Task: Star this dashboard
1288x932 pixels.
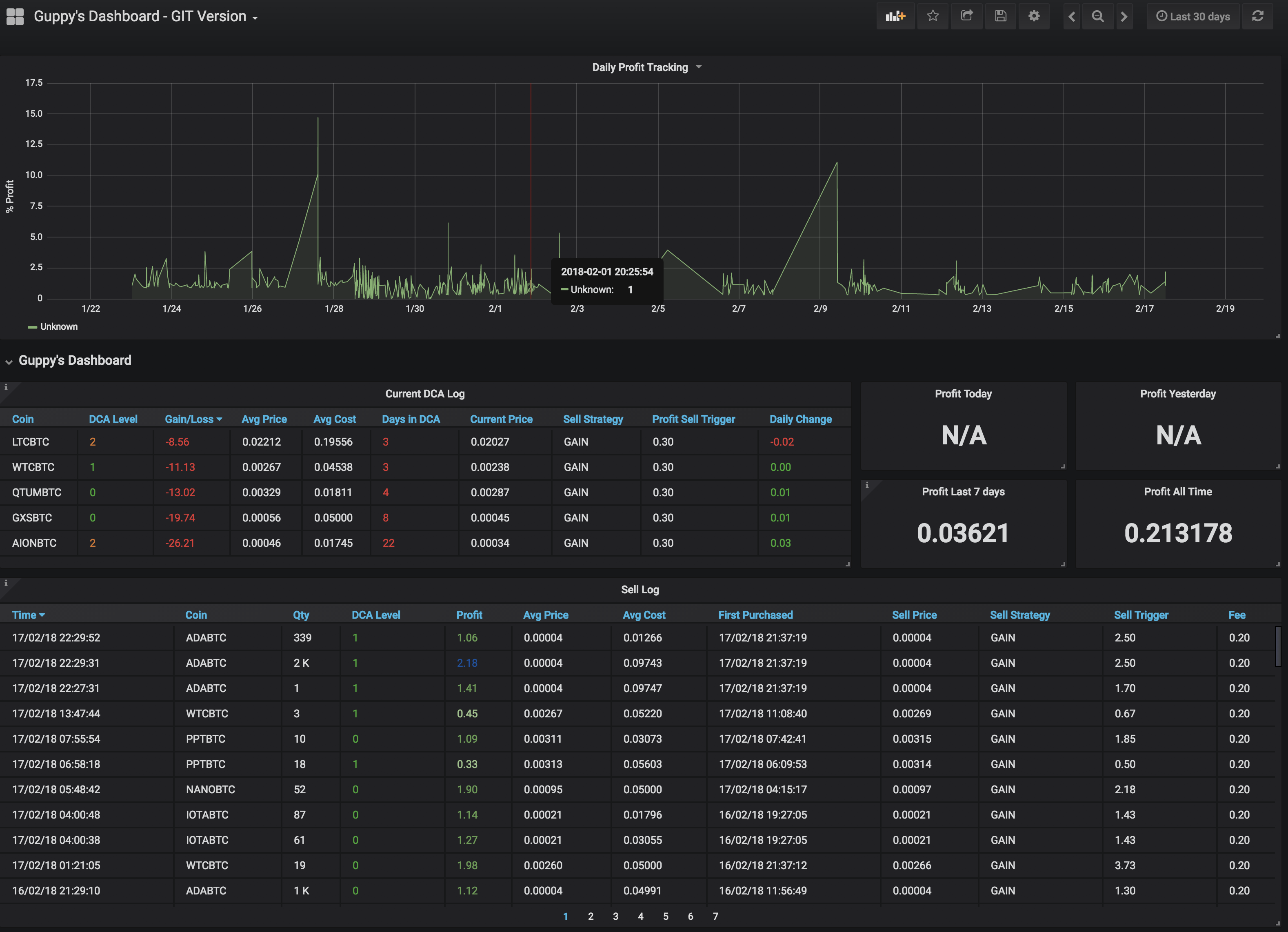Action: (933, 16)
